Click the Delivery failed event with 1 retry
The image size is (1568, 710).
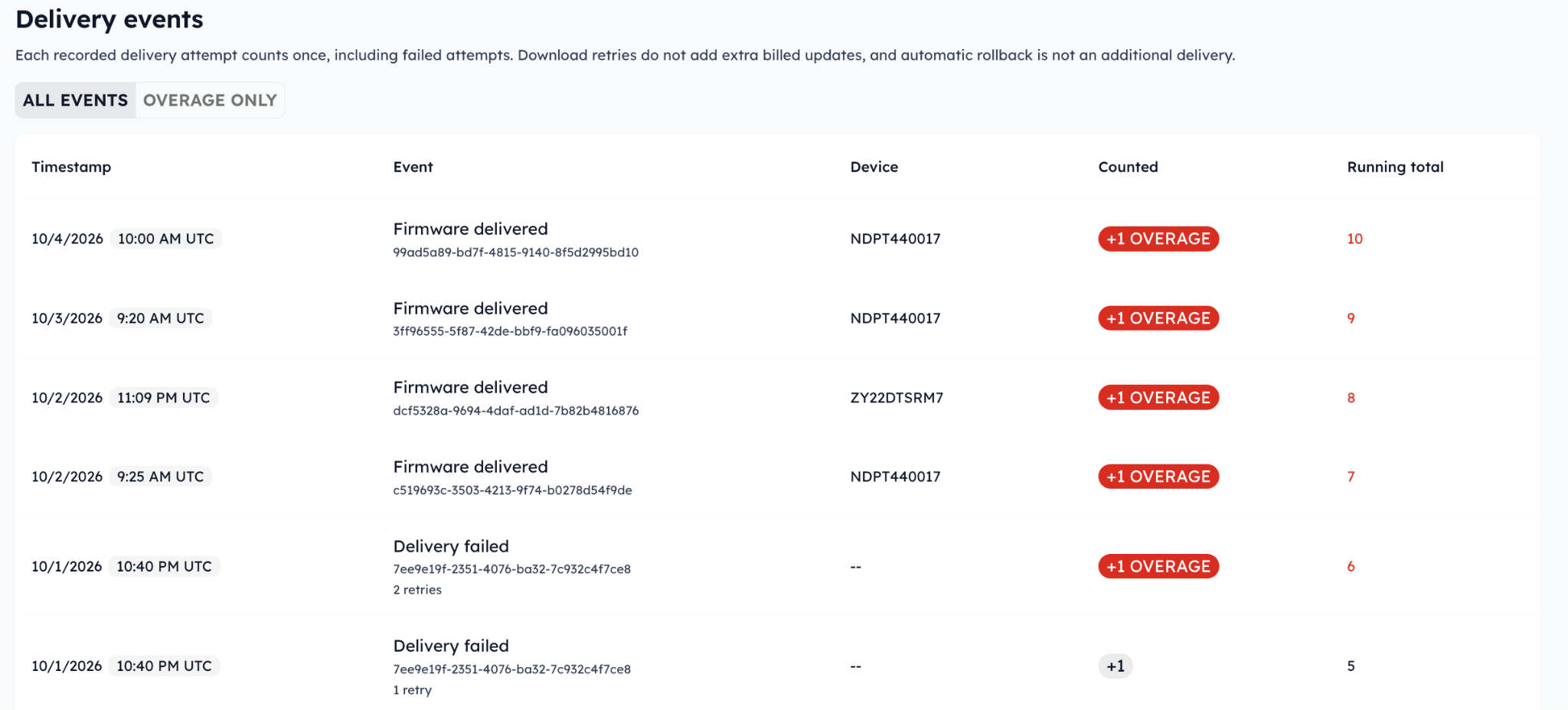point(451,646)
